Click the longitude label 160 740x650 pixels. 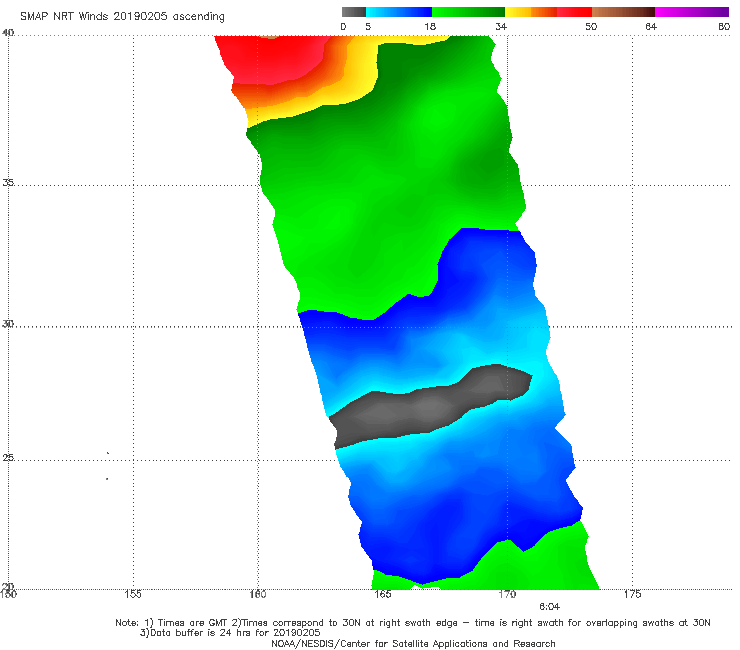258,594
